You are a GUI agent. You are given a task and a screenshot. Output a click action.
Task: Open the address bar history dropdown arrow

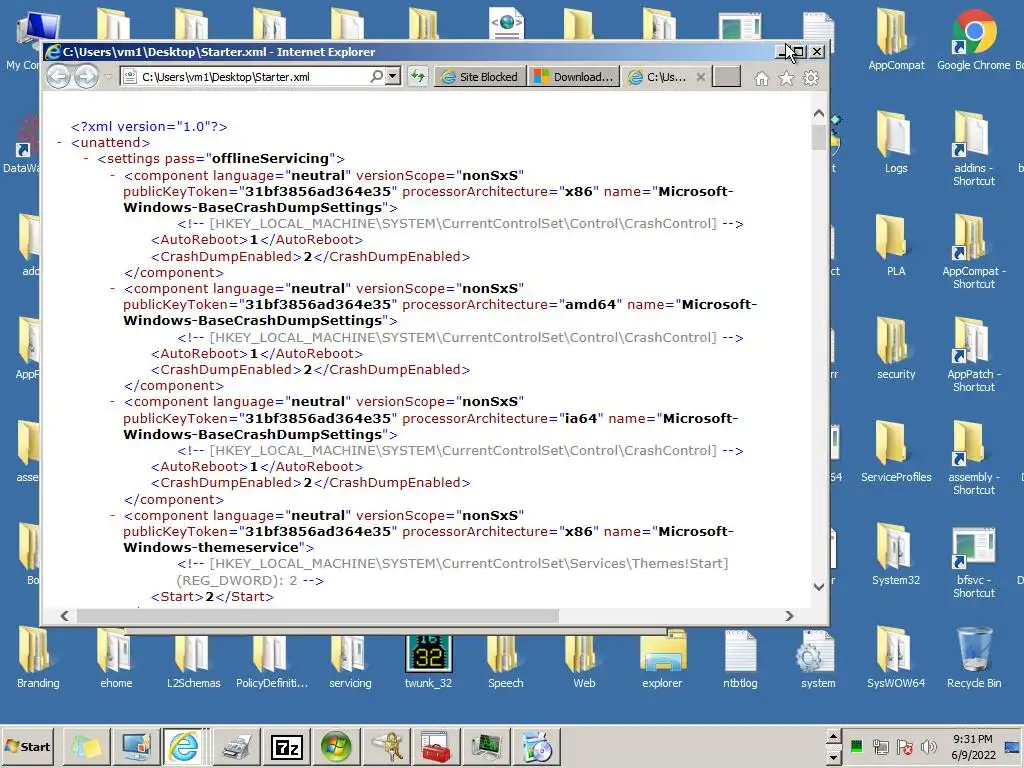[x=392, y=76]
